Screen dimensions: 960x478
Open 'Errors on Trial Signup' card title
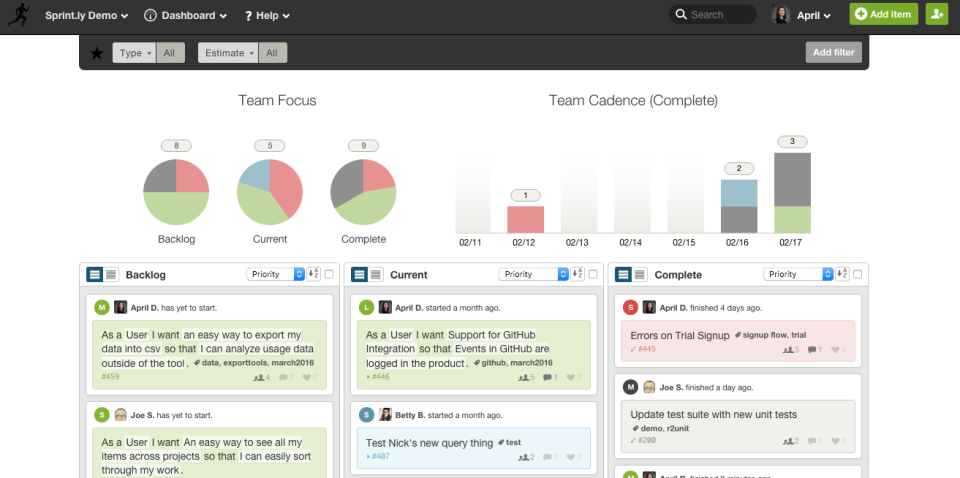(x=680, y=335)
